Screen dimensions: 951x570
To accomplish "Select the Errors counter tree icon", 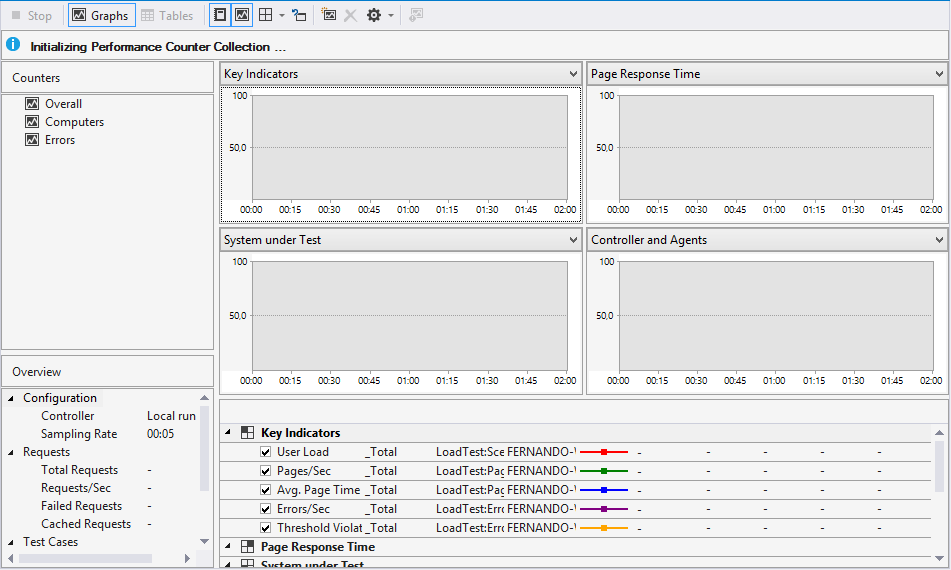I will coord(32,140).
